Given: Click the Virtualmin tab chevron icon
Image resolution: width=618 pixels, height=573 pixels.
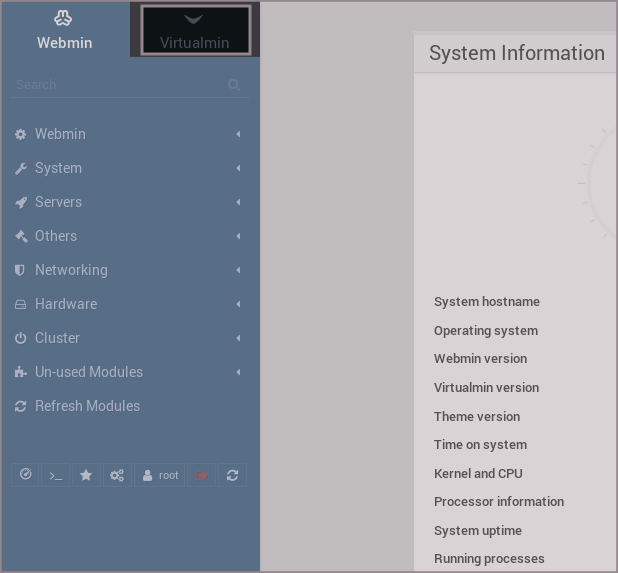Looking at the screenshot, I should coord(193,19).
